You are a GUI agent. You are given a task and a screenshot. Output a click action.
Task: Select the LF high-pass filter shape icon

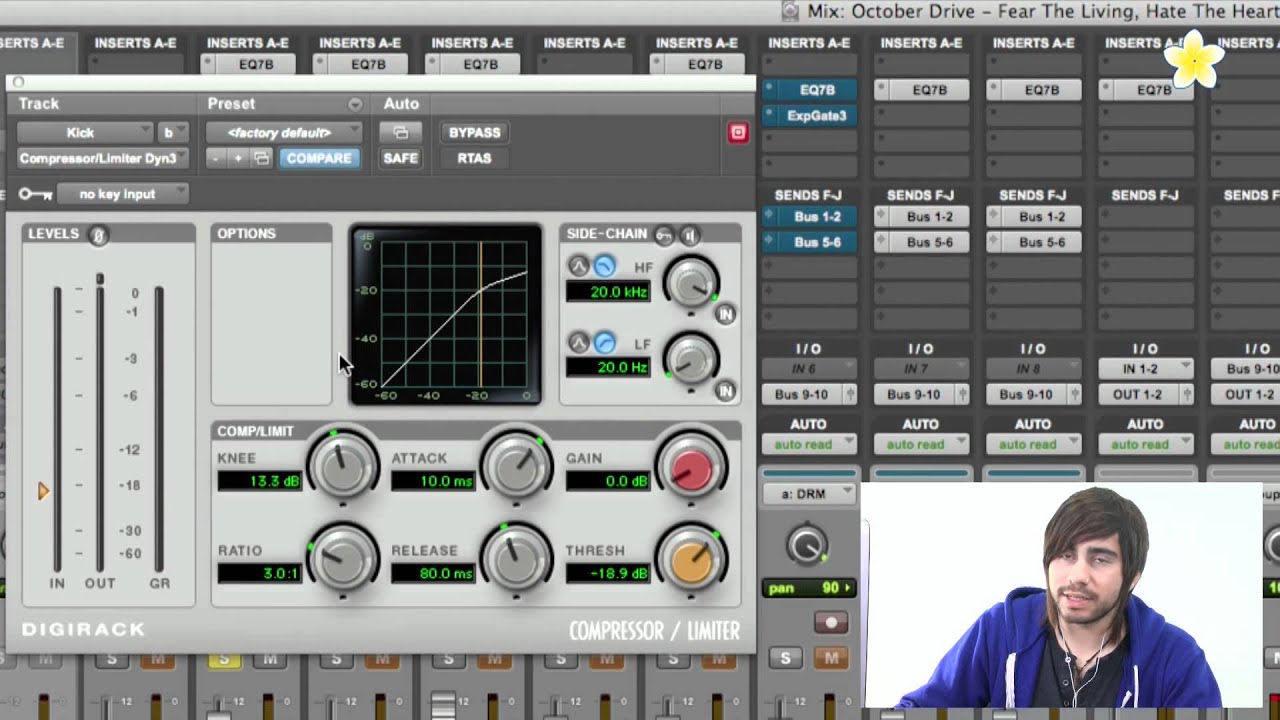(604, 343)
